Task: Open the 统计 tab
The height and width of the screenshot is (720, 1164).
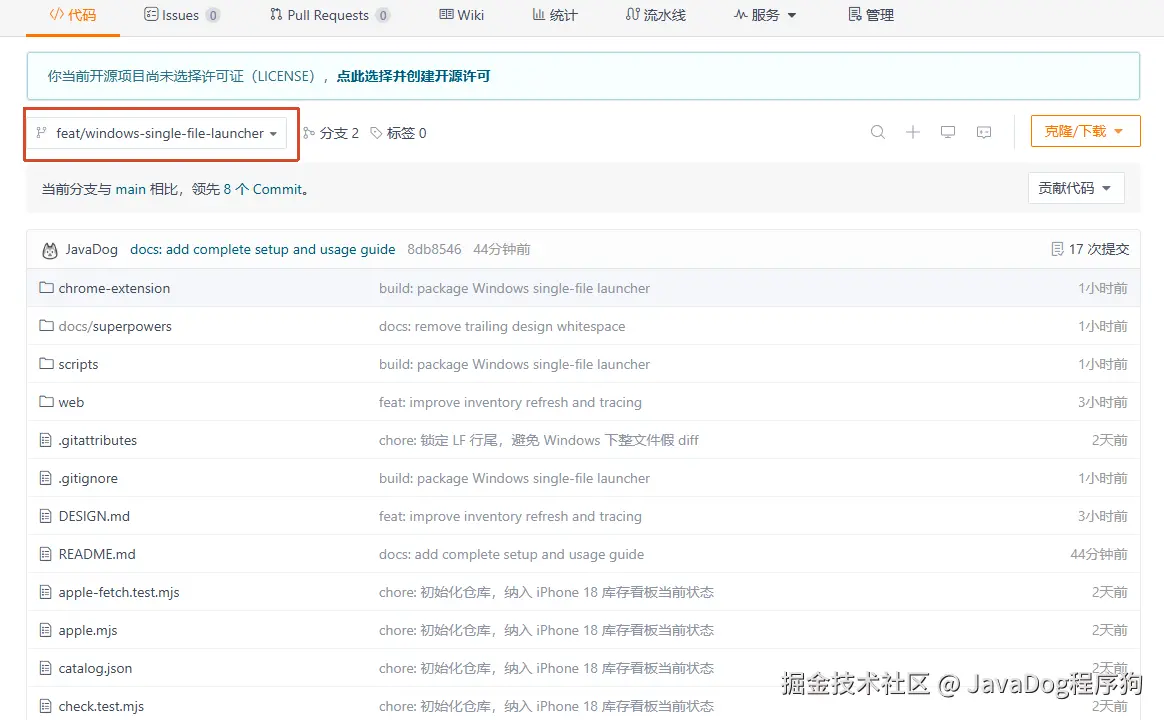Action: (x=555, y=15)
